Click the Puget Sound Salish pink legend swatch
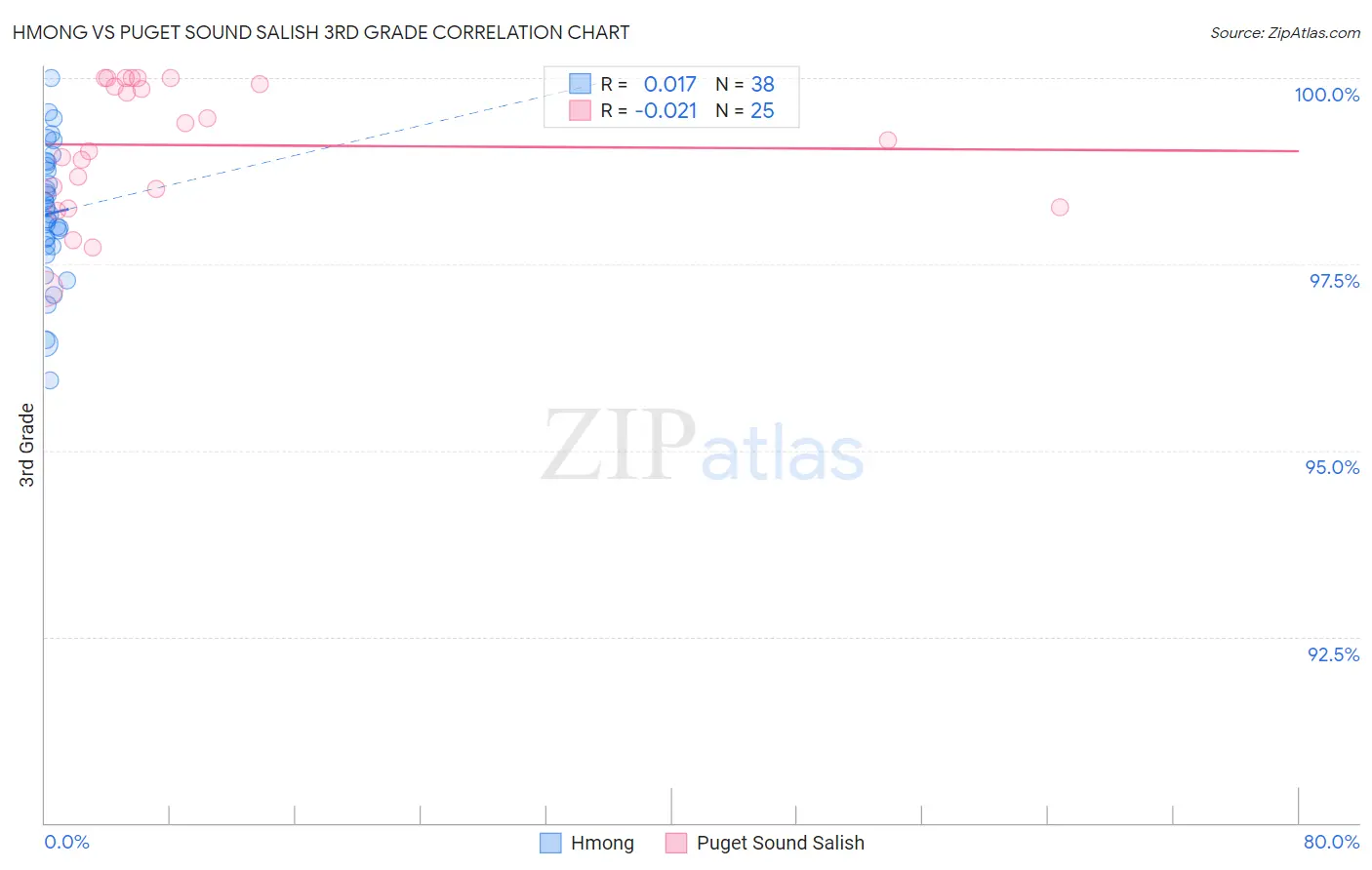 [x=676, y=843]
